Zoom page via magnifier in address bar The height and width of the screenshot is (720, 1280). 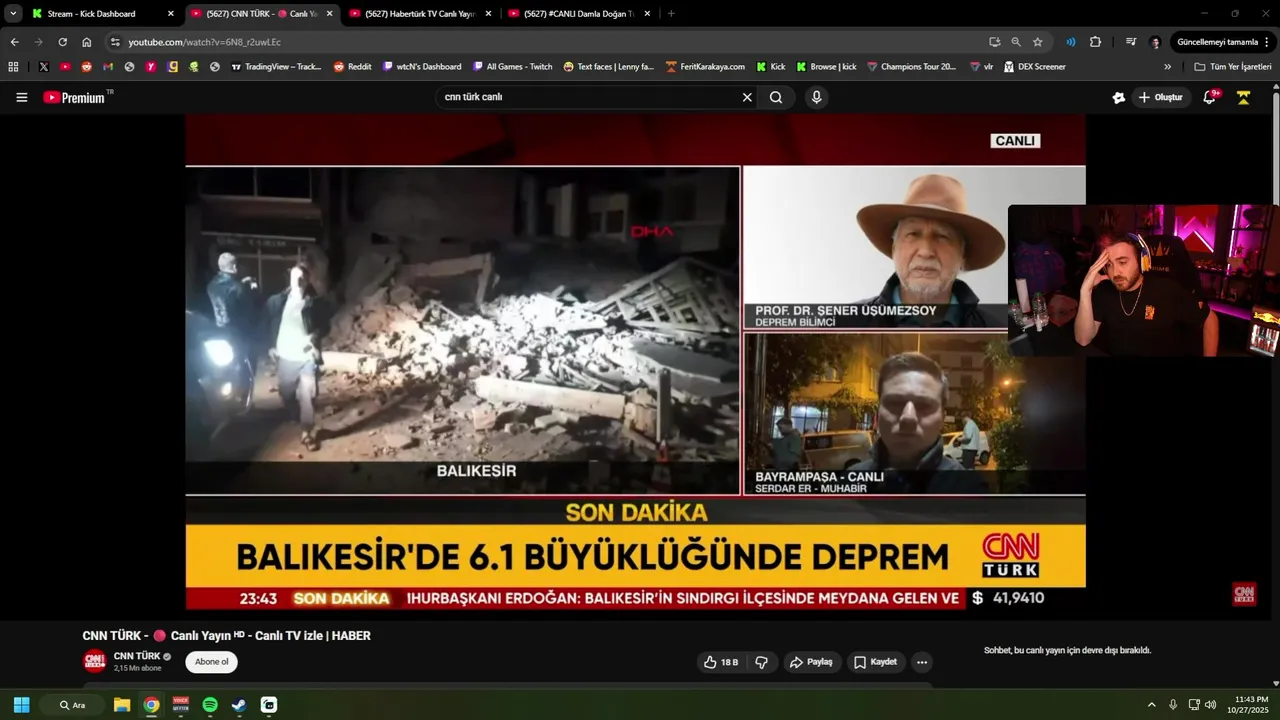pyautogui.click(x=1016, y=42)
